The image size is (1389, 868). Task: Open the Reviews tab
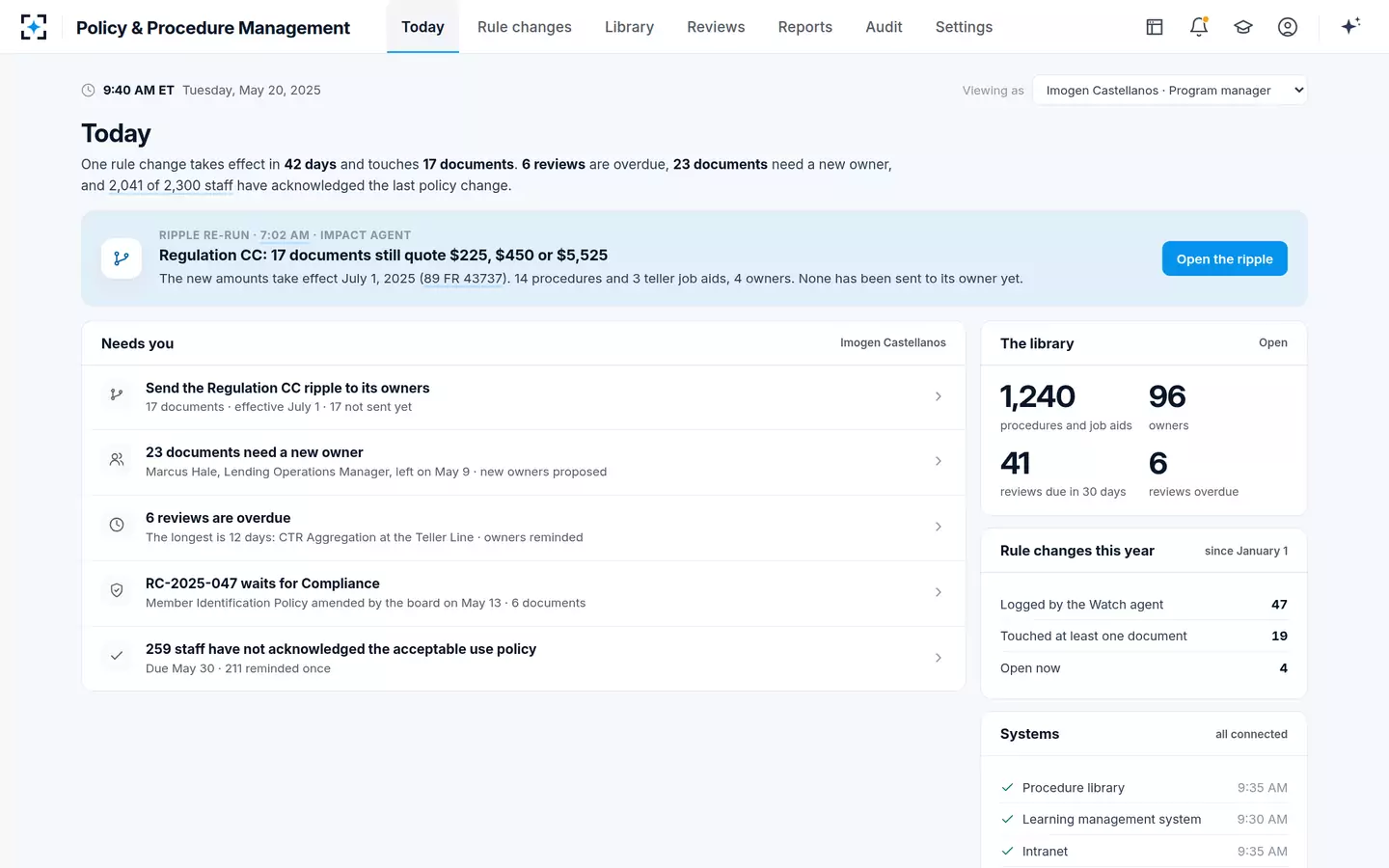tap(716, 27)
